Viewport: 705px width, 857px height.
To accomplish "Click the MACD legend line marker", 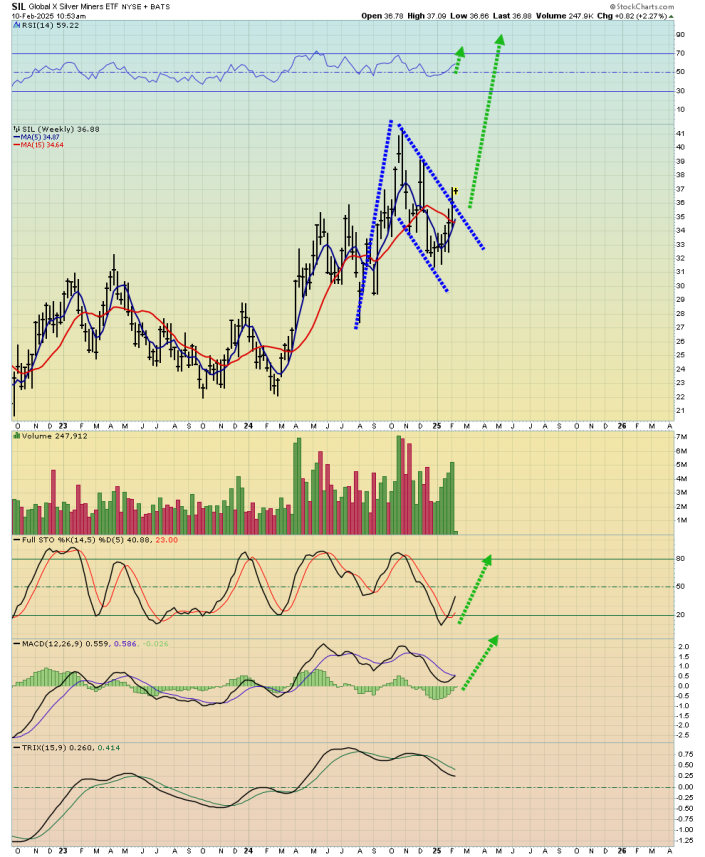I will click(x=17, y=644).
